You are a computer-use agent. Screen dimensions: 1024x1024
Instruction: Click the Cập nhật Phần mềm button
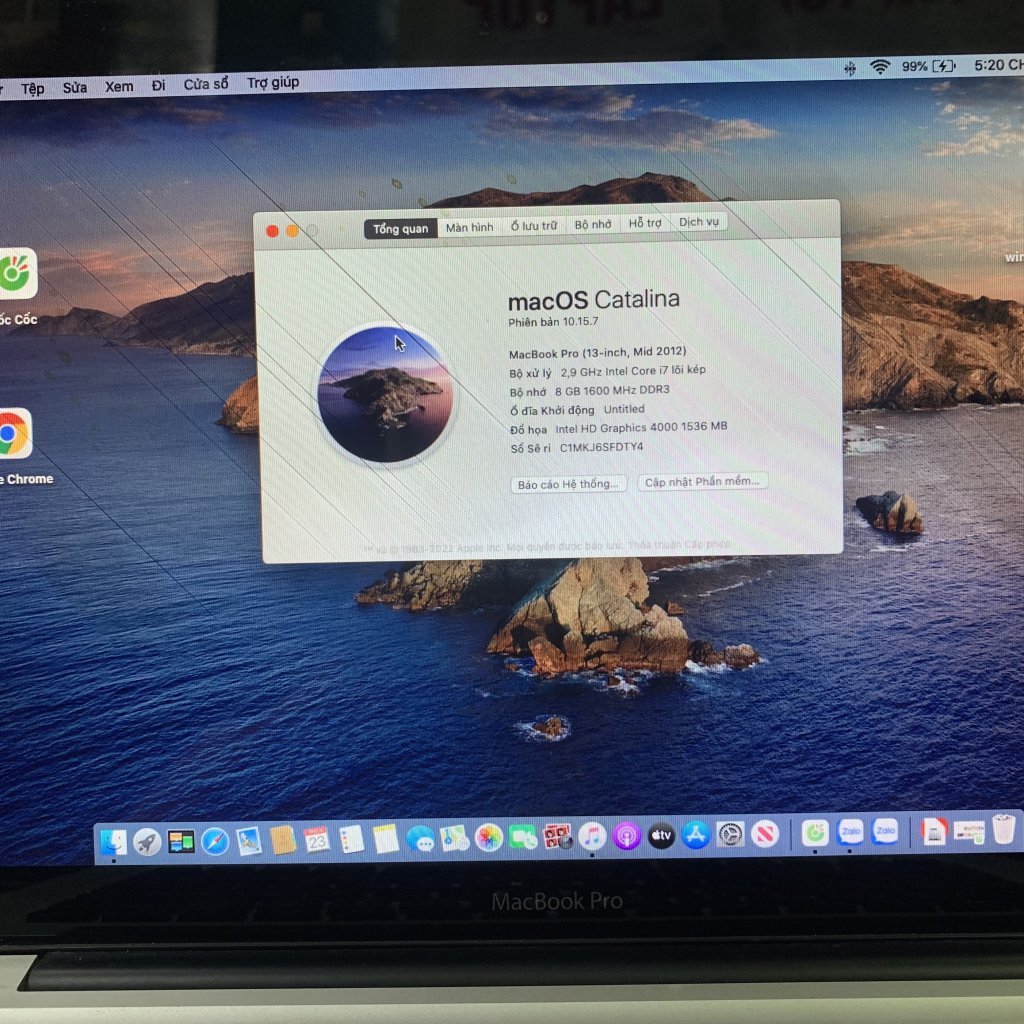click(x=703, y=481)
